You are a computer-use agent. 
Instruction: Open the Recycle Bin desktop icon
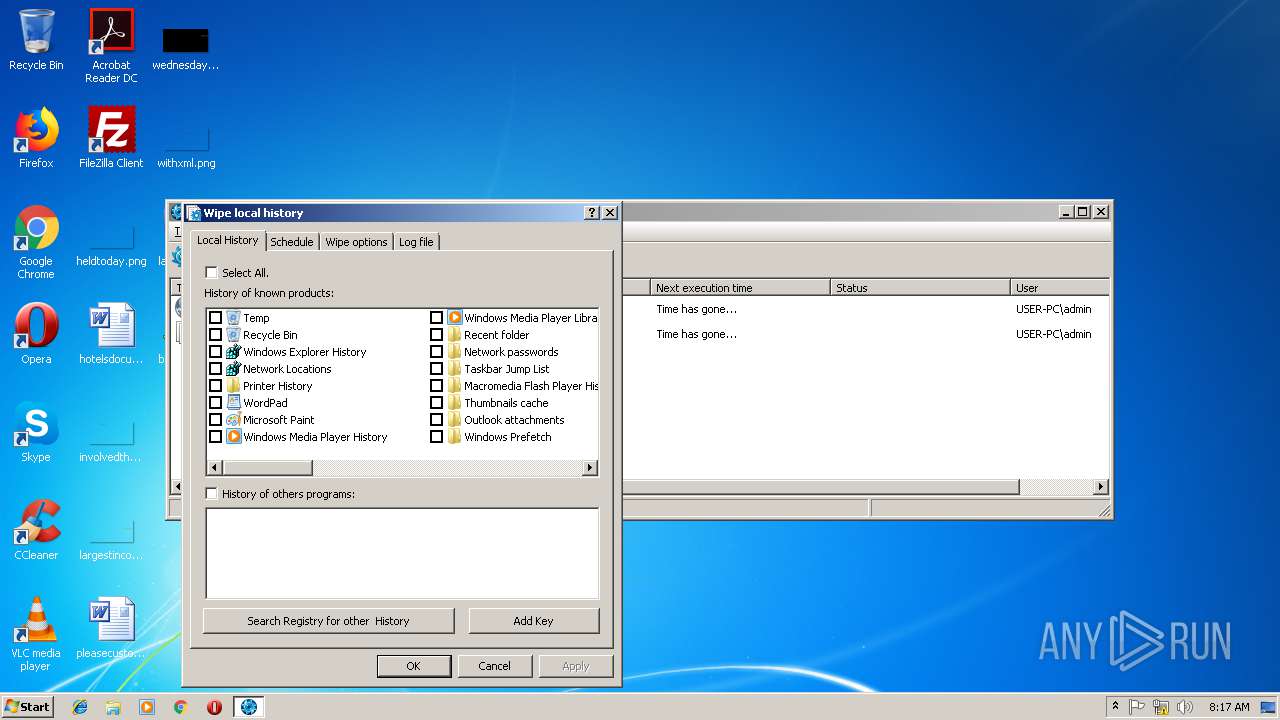point(36,40)
